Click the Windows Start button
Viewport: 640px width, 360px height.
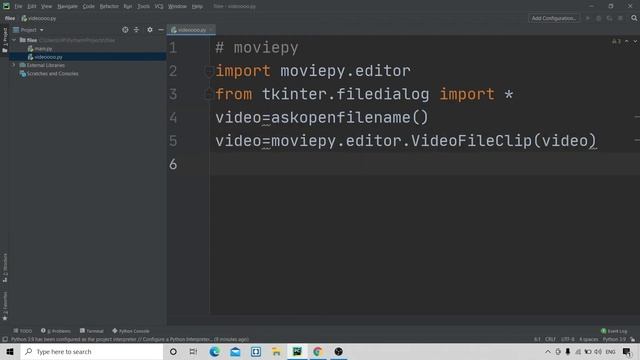click(x=10, y=351)
